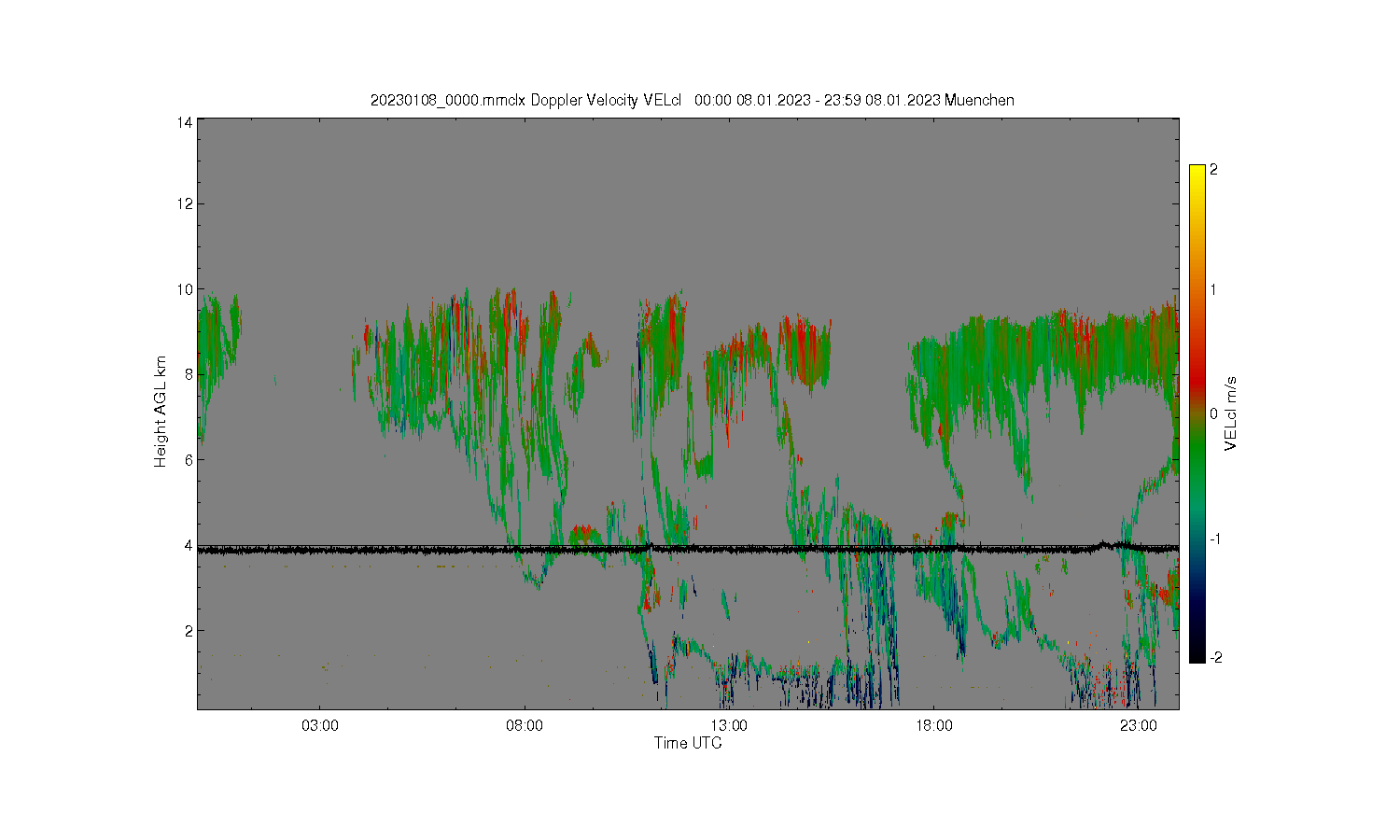Click the colorbar label '-1'
Image resolution: width=1400 pixels, height=840 pixels.
[1215, 539]
